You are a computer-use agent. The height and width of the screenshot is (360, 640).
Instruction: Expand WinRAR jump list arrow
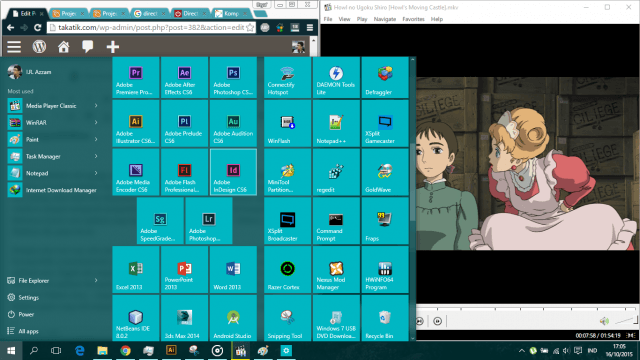click(96, 122)
